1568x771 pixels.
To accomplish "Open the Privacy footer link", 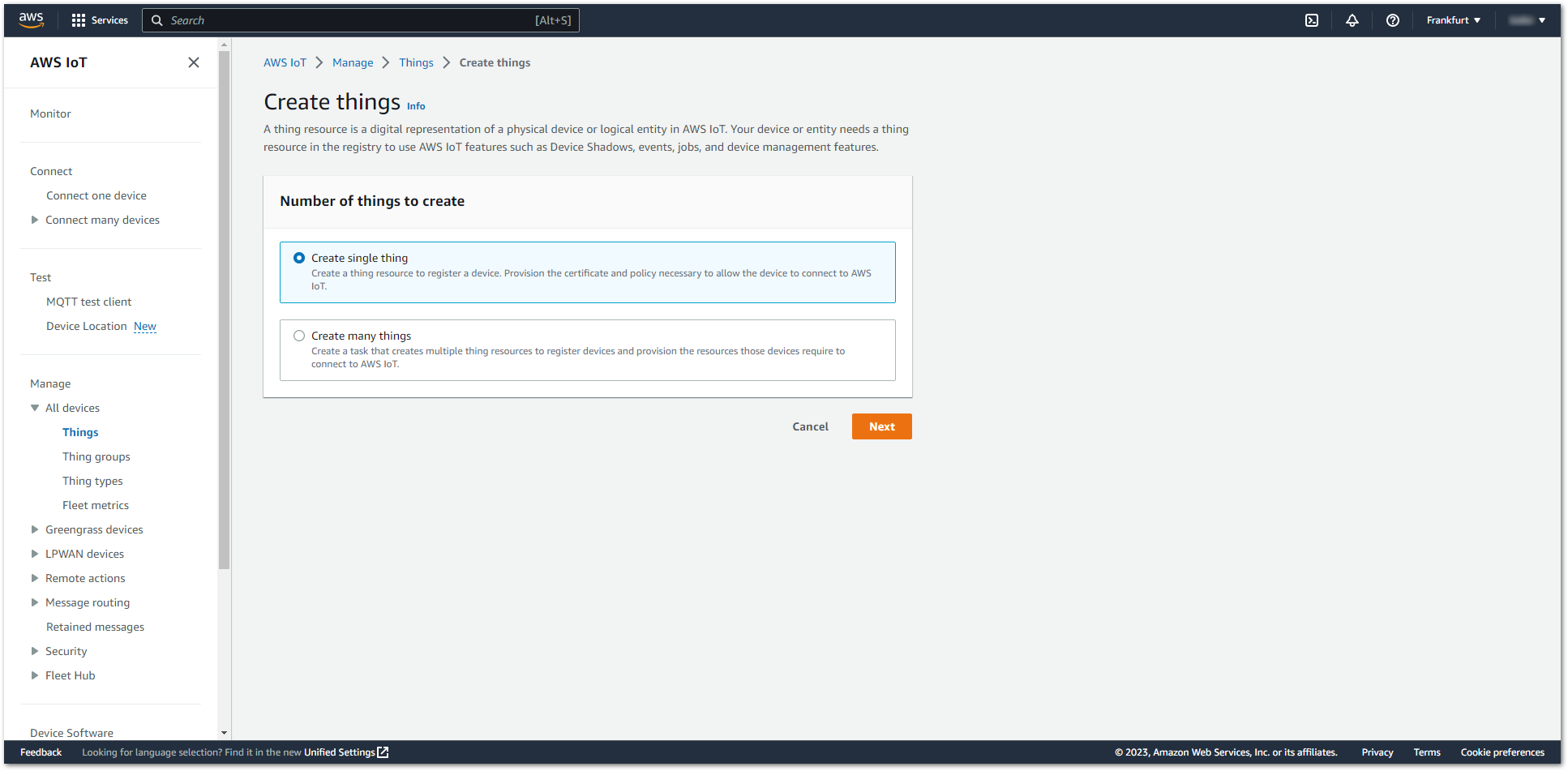I will coord(1377,752).
